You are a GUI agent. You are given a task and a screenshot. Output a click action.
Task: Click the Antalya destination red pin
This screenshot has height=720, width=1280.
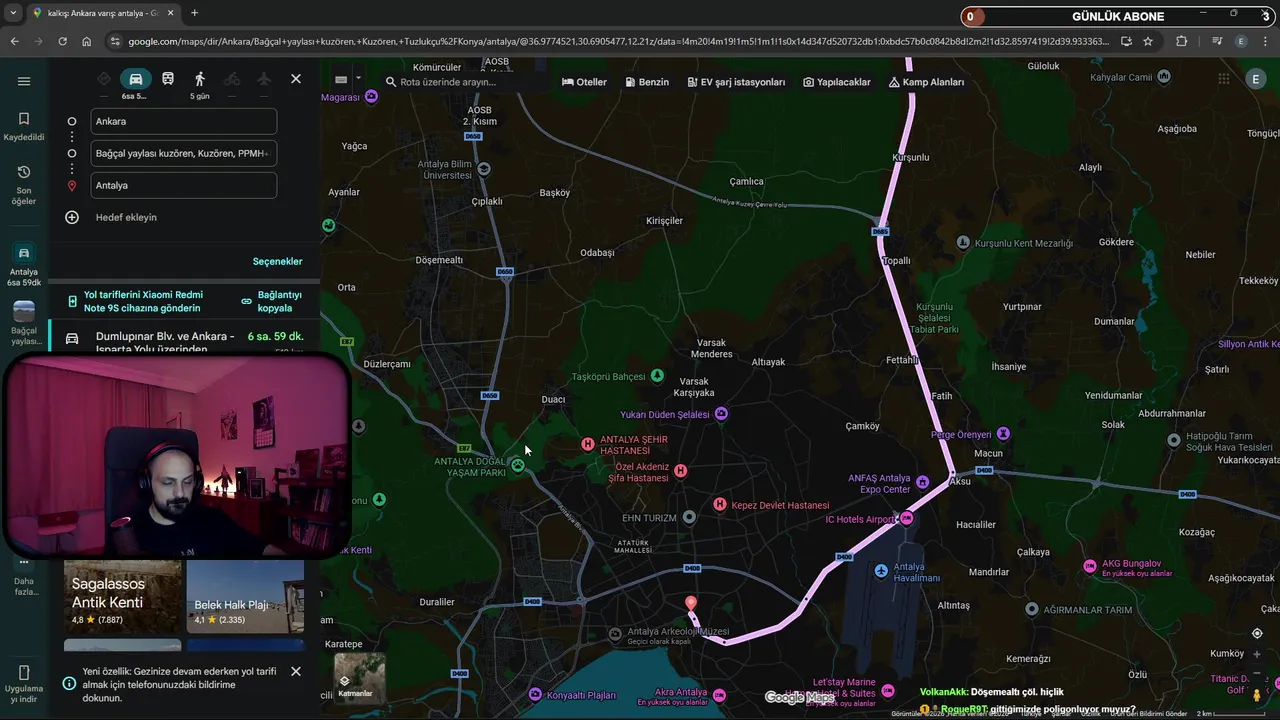690,603
